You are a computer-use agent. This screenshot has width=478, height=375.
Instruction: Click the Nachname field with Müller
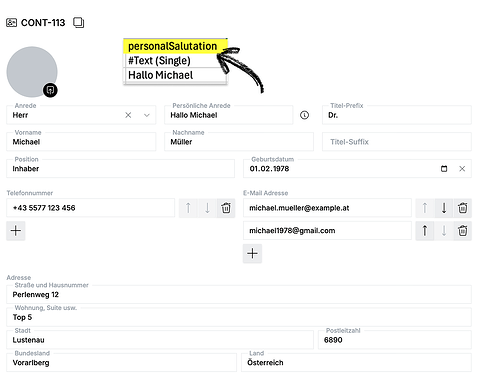[239, 142]
